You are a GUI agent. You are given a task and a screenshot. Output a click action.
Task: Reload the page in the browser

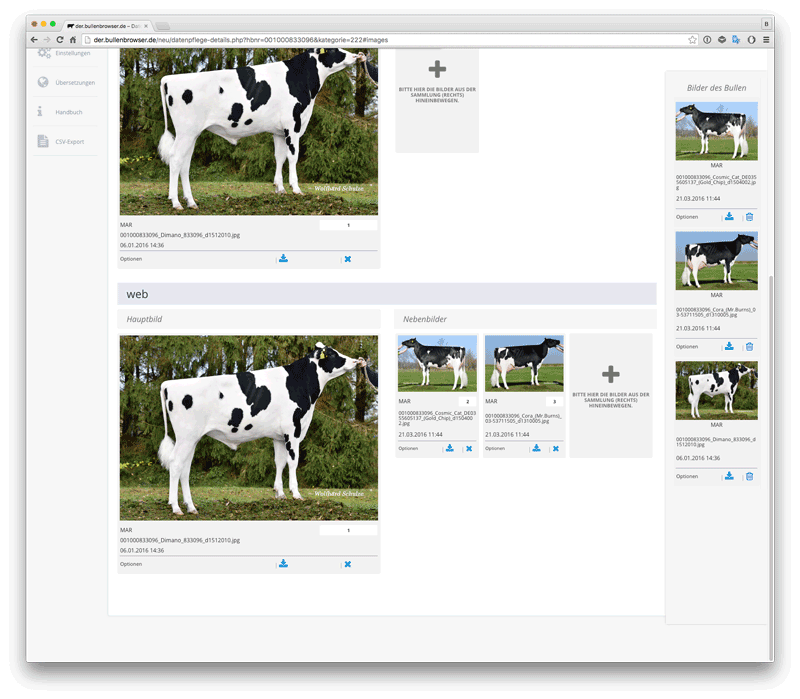click(x=60, y=39)
